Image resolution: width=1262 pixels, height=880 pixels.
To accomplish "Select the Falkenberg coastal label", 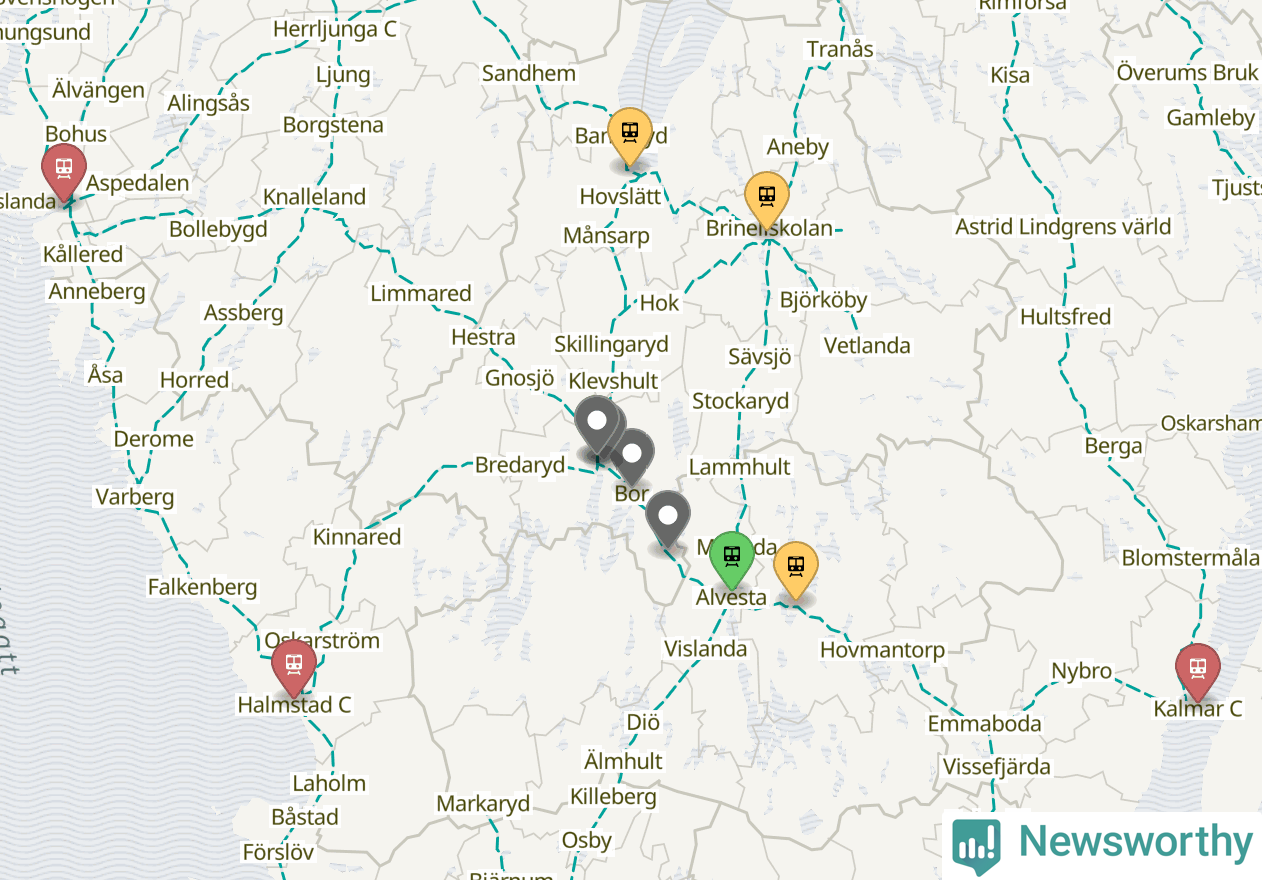I will click(x=203, y=587).
